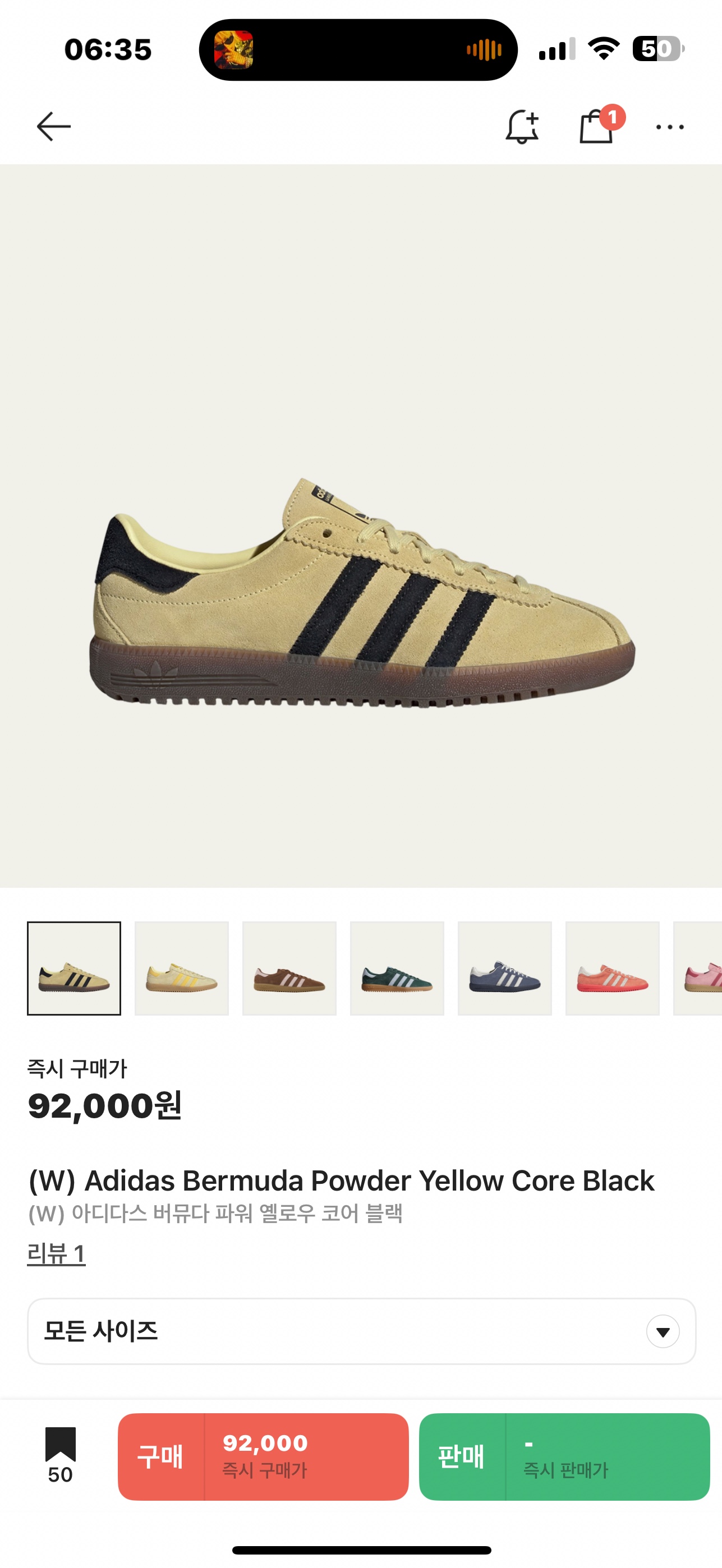
Task: Tap the red 구매 buy button
Action: click(263, 1456)
